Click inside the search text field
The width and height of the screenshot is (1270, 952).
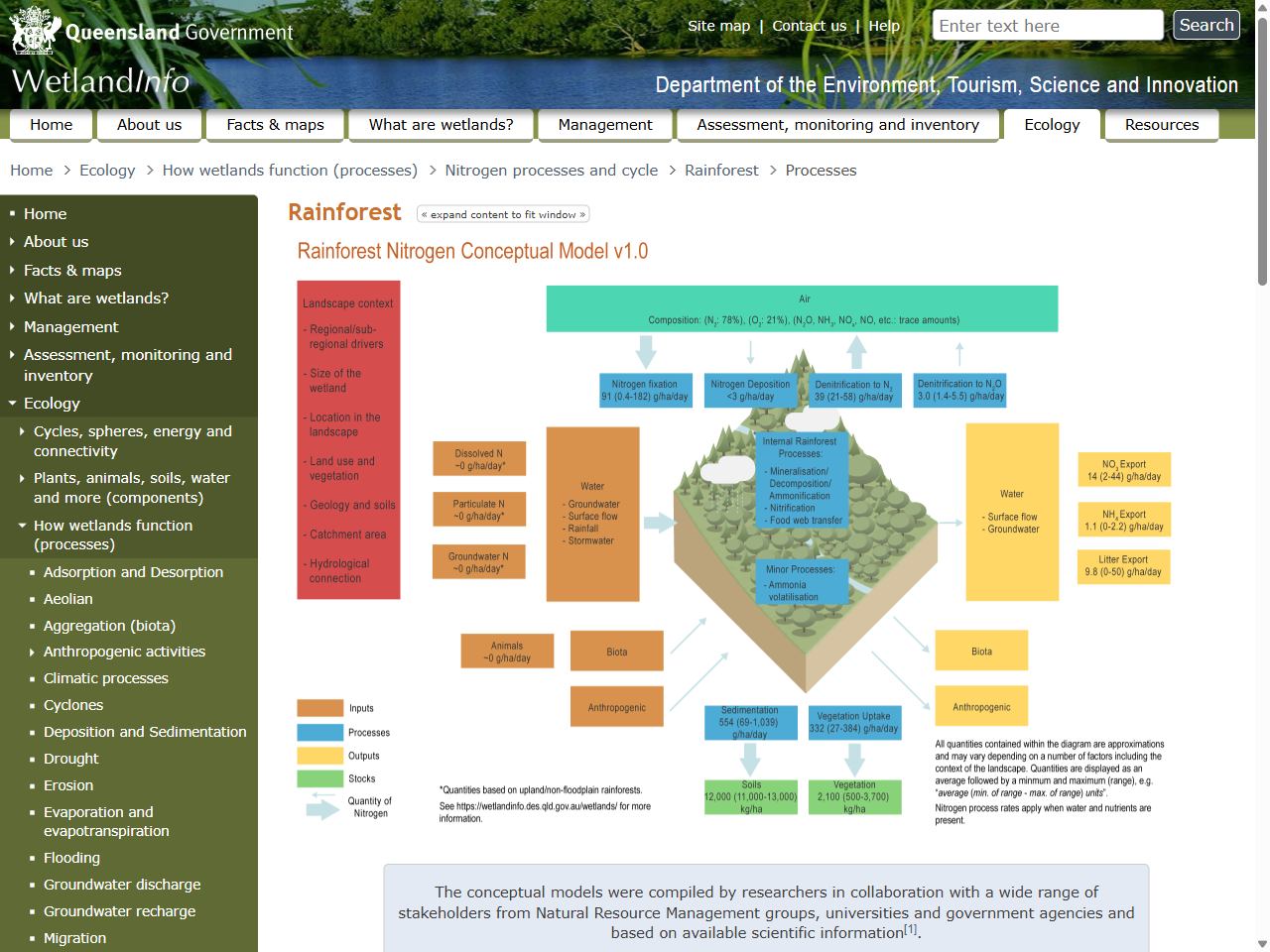(1047, 25)
